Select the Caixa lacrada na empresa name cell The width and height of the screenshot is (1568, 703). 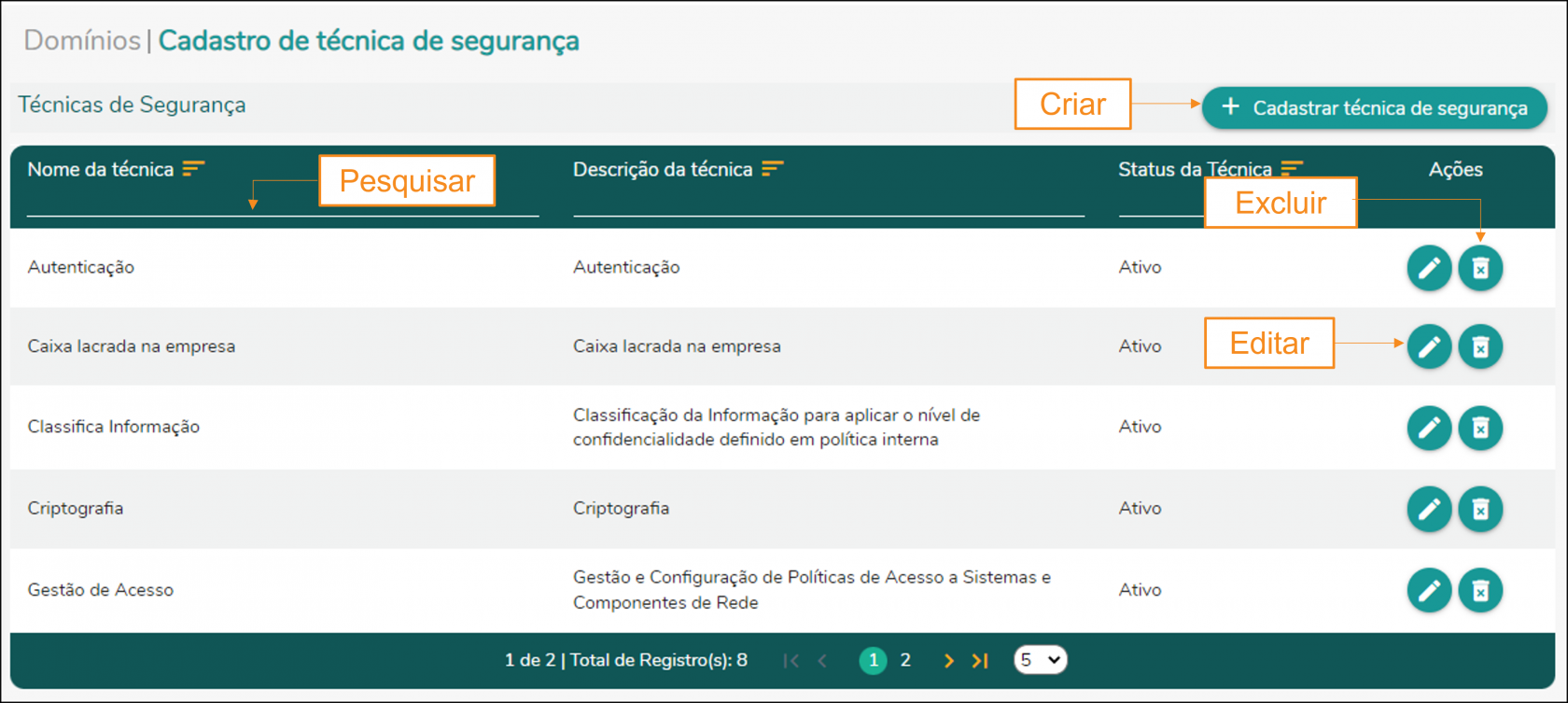coord(132,346)
